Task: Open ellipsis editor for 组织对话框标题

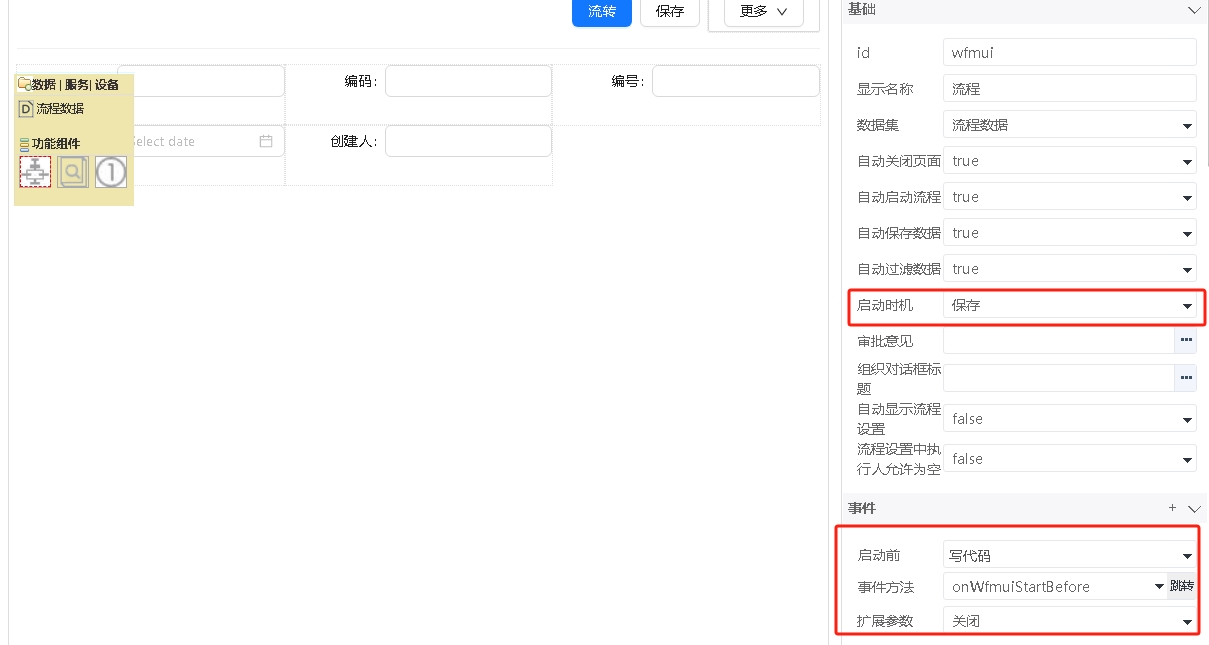Action: pyautogui.click(x=1185, y=378)
